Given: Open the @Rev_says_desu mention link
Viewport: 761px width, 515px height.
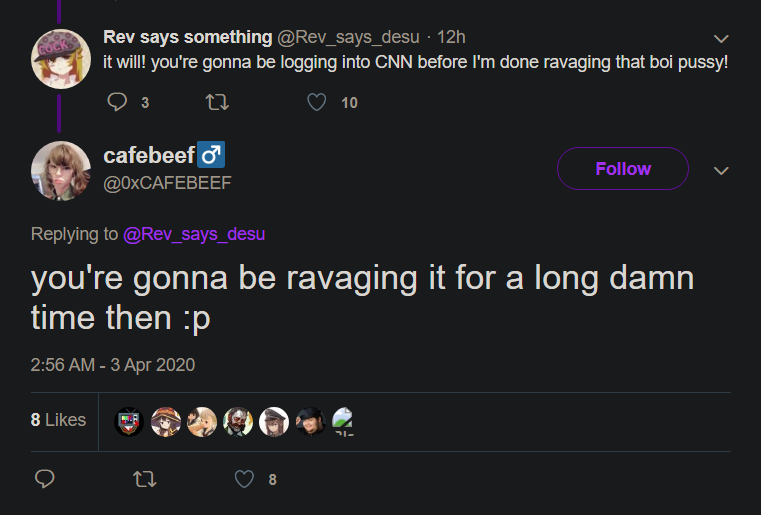Looking at the screenshot, I should pos(194,234).
